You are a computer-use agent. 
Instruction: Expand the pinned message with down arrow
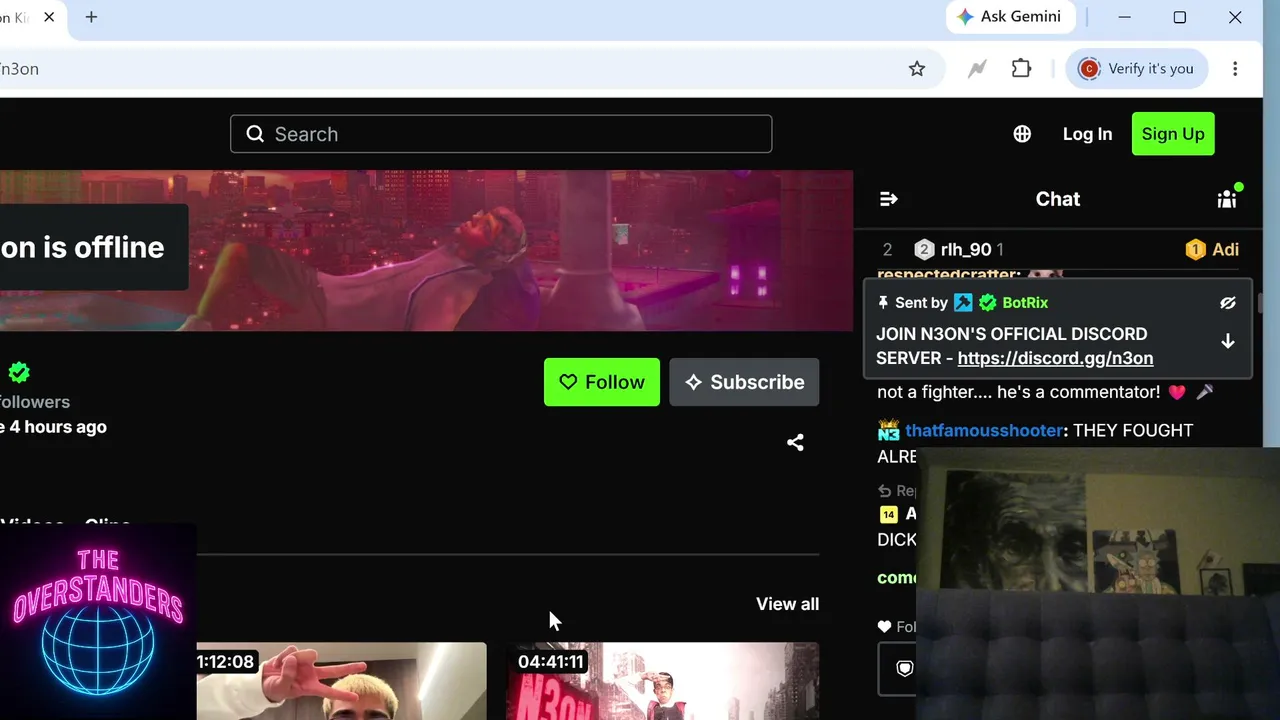(x=1228, y=342)
